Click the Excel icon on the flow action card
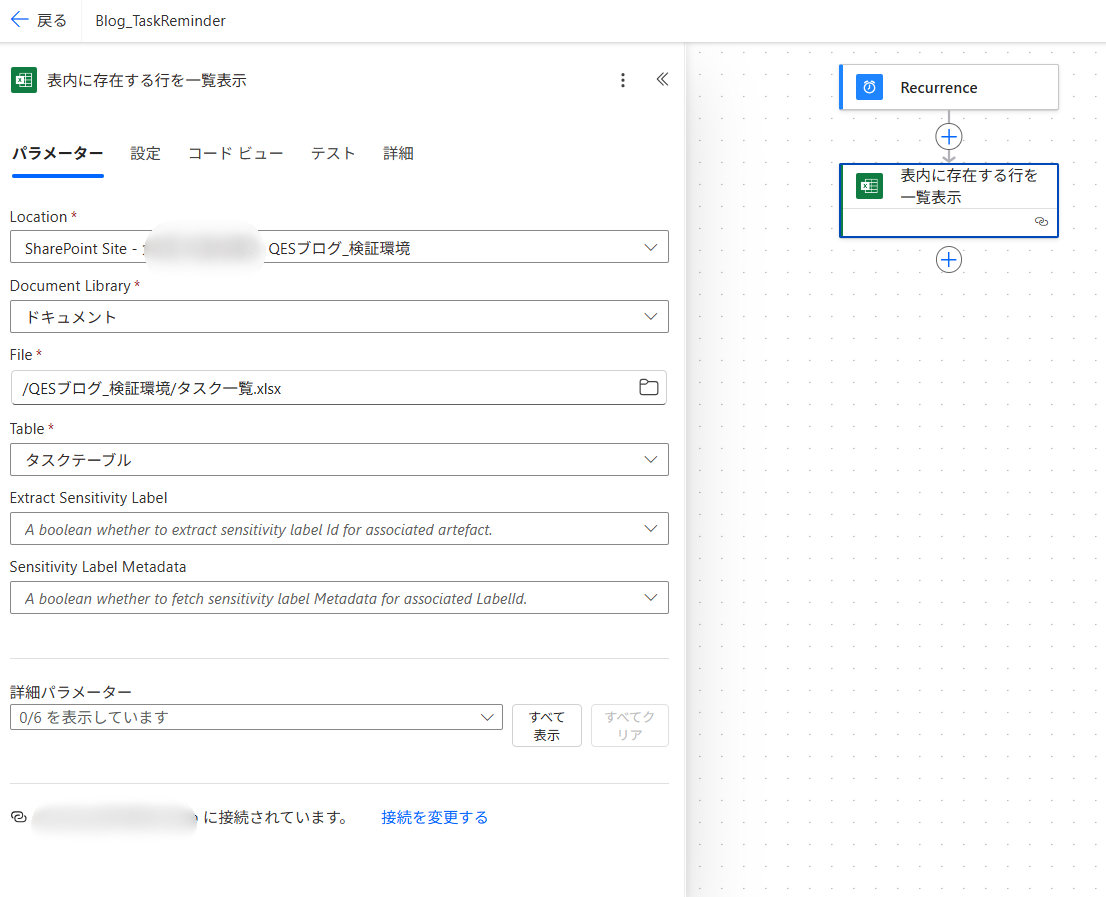1106x897 pixels. coord(870,186)
